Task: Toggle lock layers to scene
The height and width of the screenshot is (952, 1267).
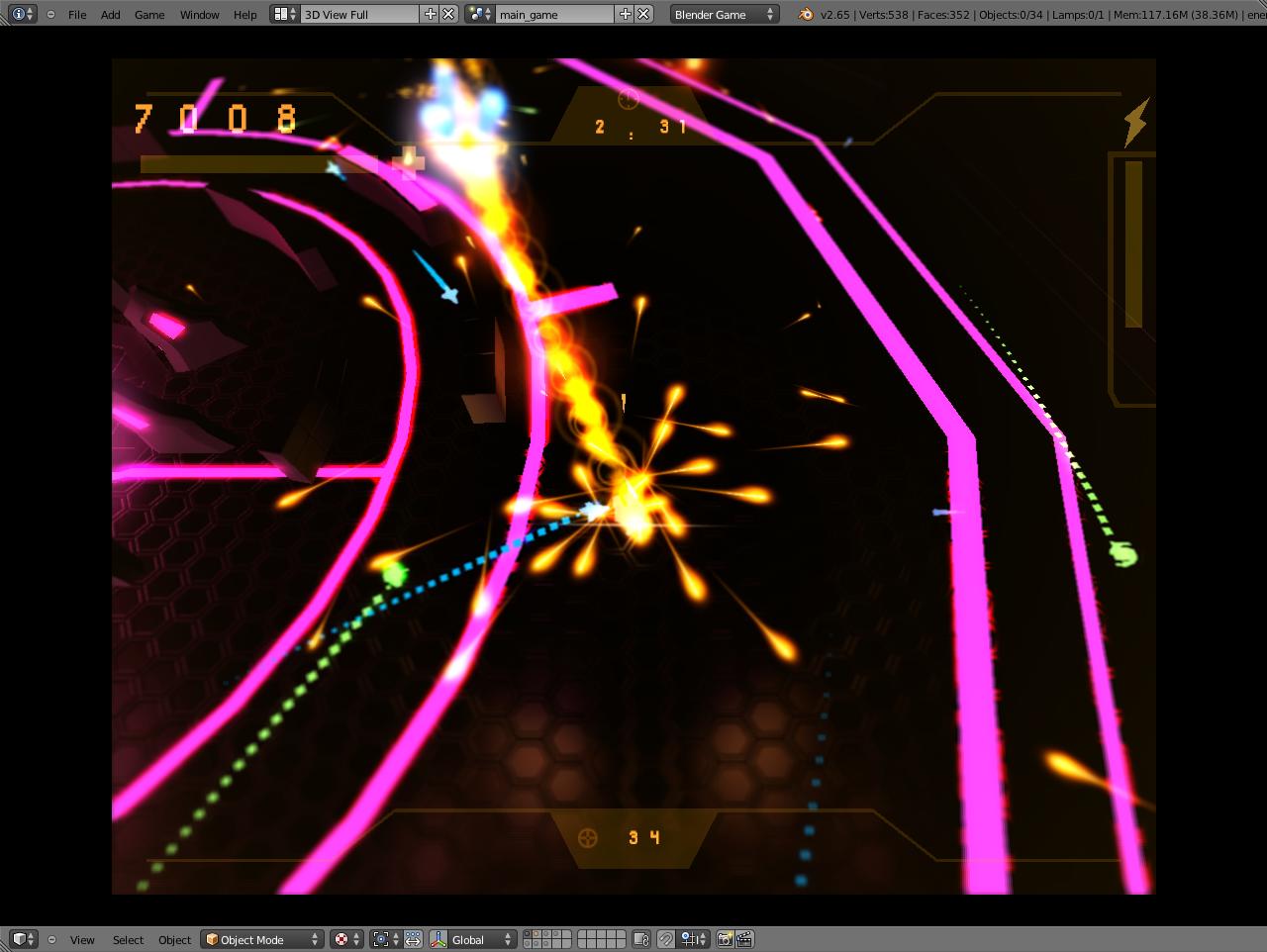Action: 641,939
